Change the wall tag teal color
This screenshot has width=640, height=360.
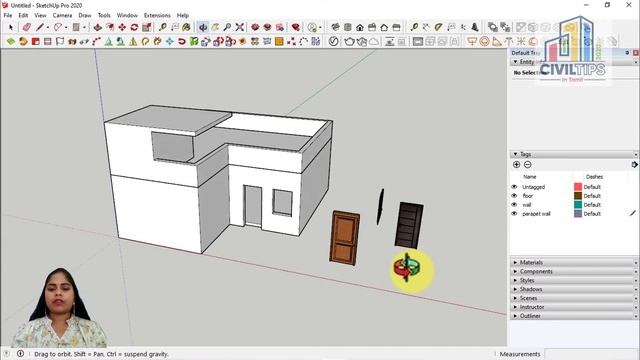point(578,205)
